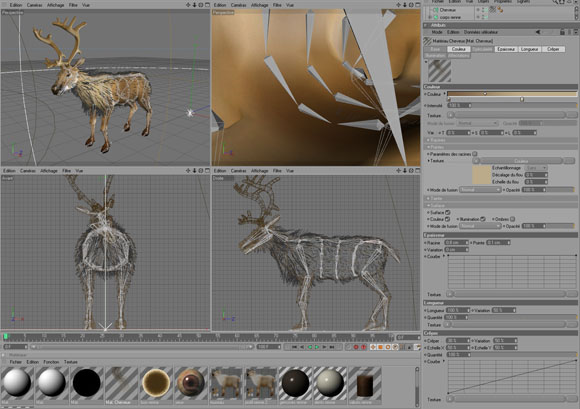Screen dimensions: 580x409
Task: Expand the corps renne object in the tree
Action: [x=429, y=17]
